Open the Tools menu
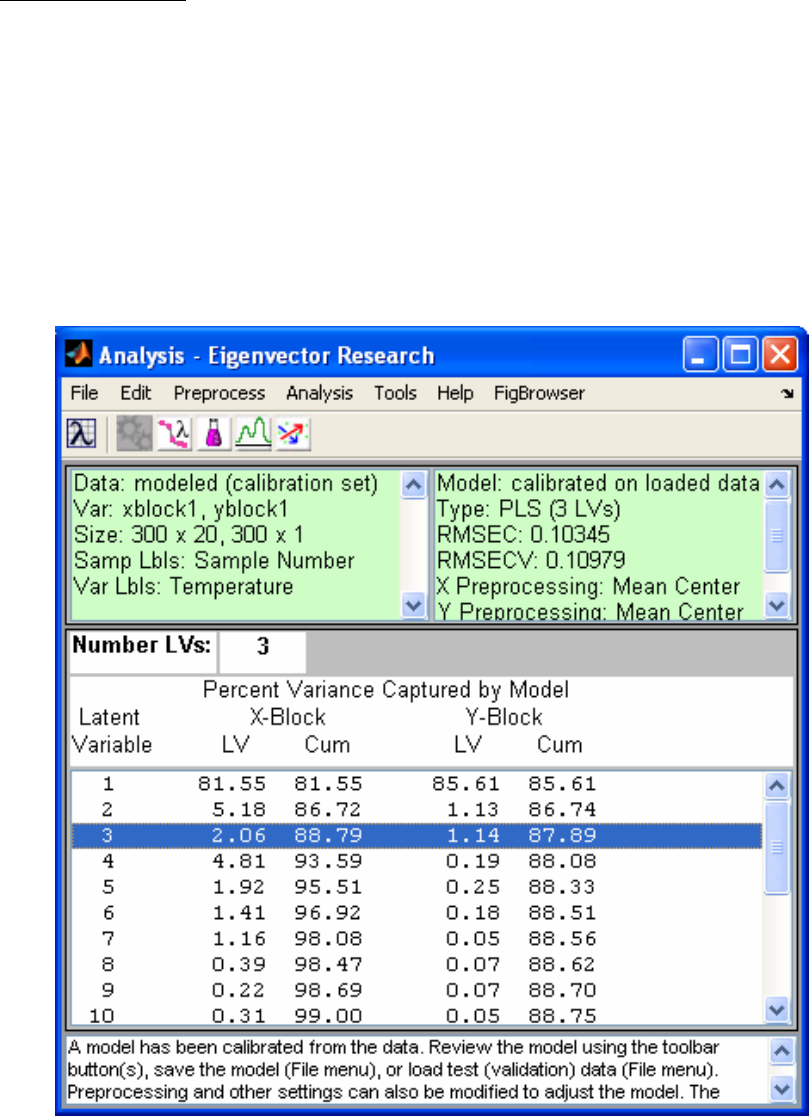Viewport: 809px width, 1116px height. [396, 393]
